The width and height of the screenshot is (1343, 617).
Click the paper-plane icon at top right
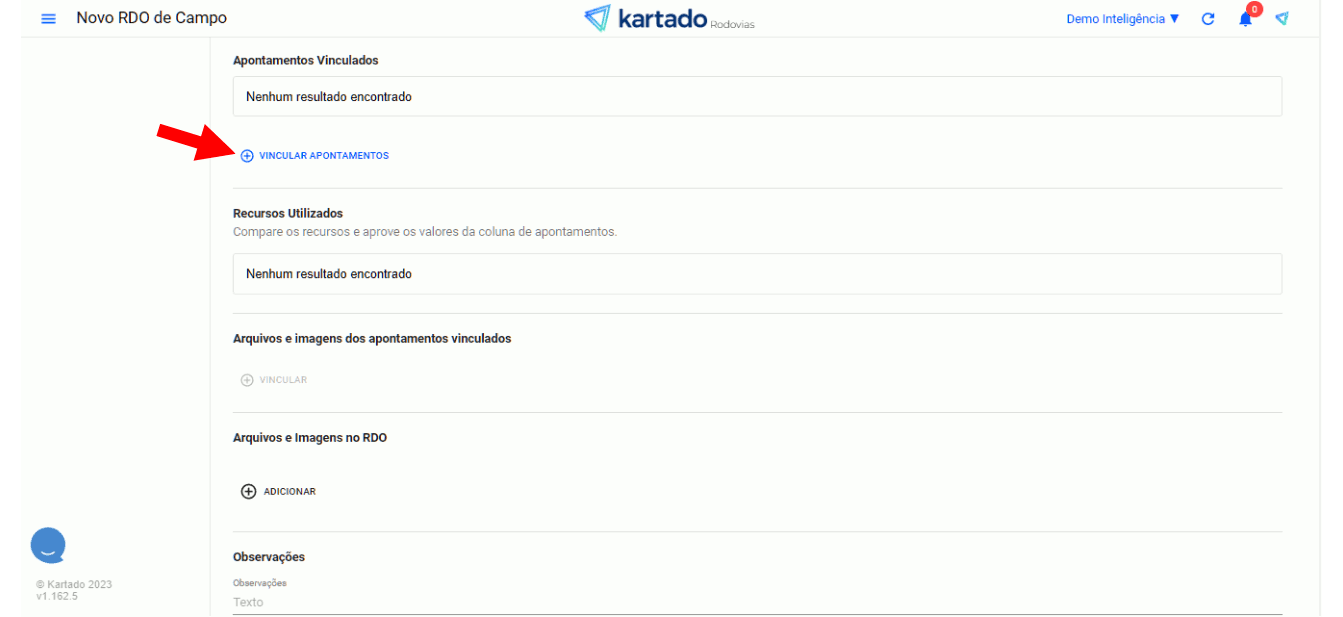click(x=1282, y=19)
